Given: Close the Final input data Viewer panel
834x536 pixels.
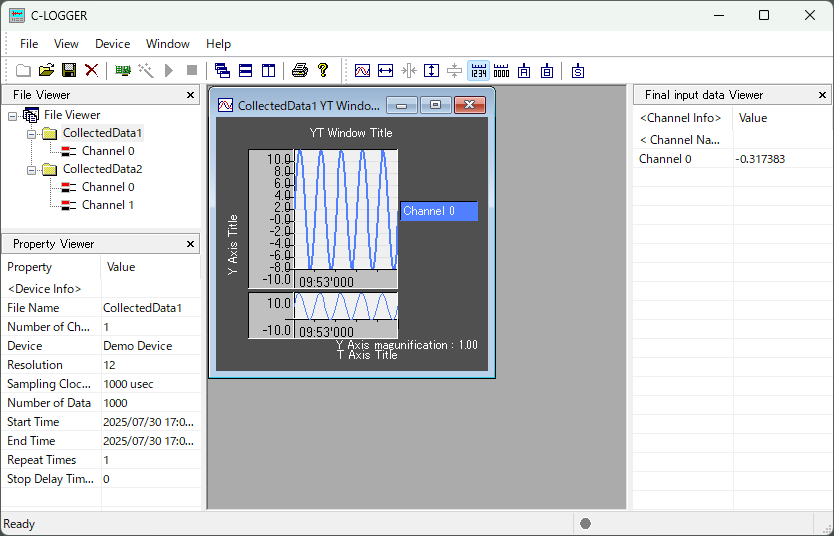Looking at the screenshot, I should tap(823, 95).
